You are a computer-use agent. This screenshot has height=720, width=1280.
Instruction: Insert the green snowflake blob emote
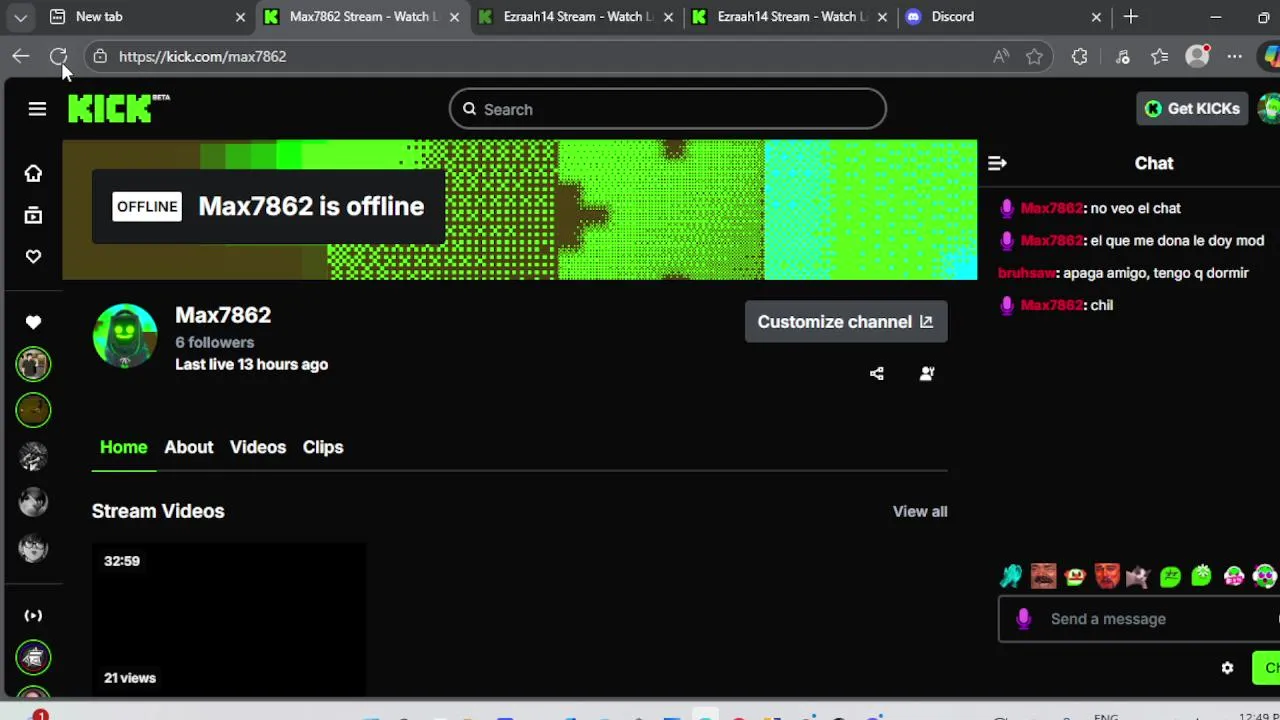(1202, 576)
